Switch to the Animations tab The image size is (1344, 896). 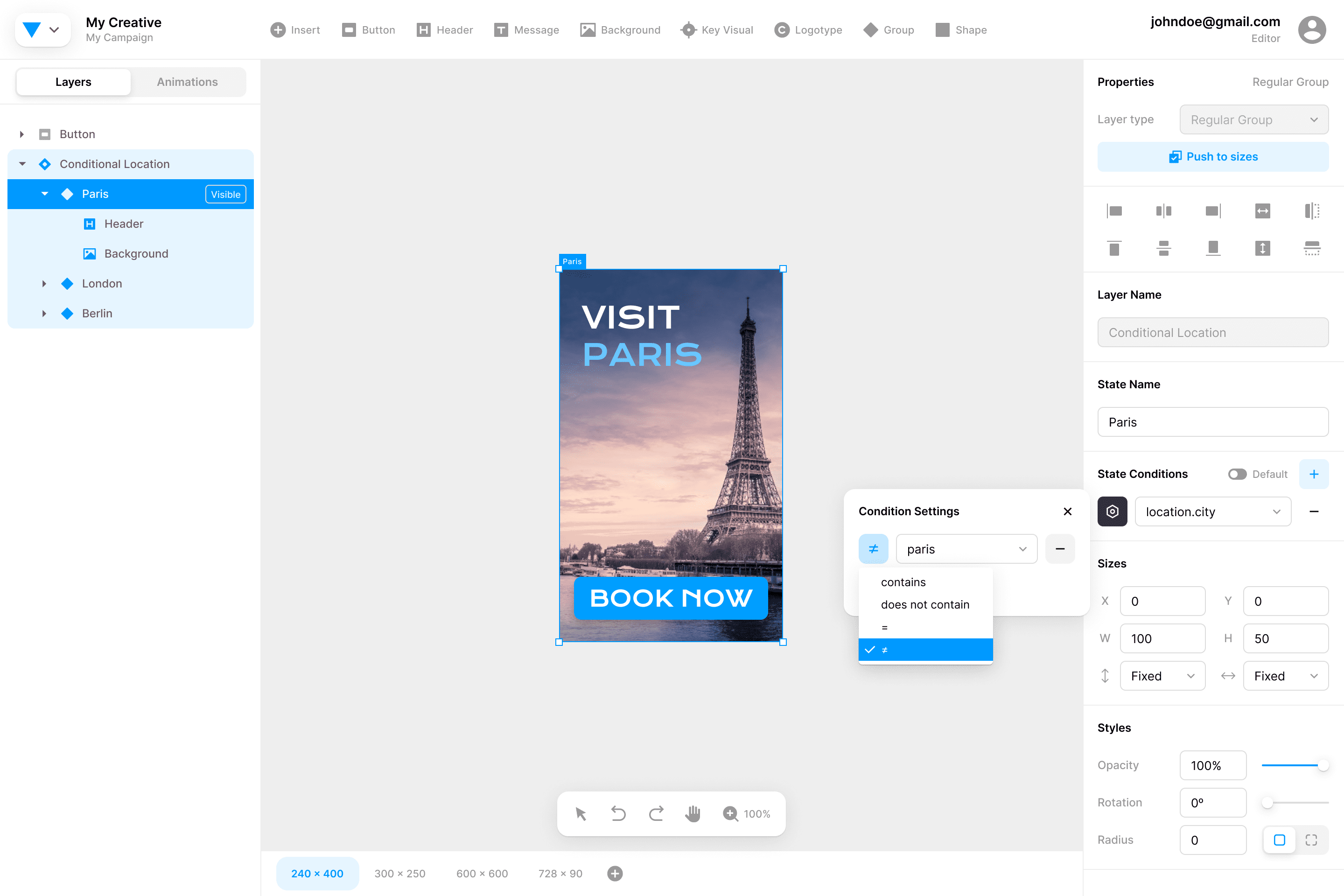187,82
